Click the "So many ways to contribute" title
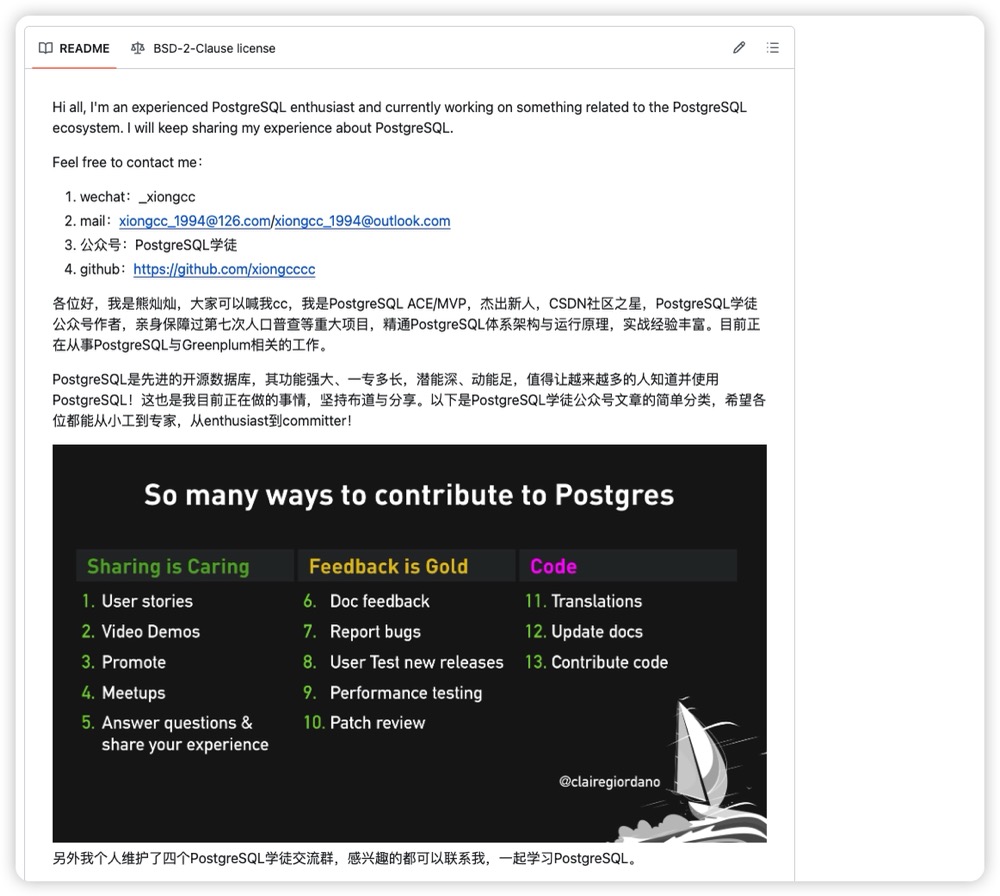Screen dimensions: 1000x896 point(409,495)
